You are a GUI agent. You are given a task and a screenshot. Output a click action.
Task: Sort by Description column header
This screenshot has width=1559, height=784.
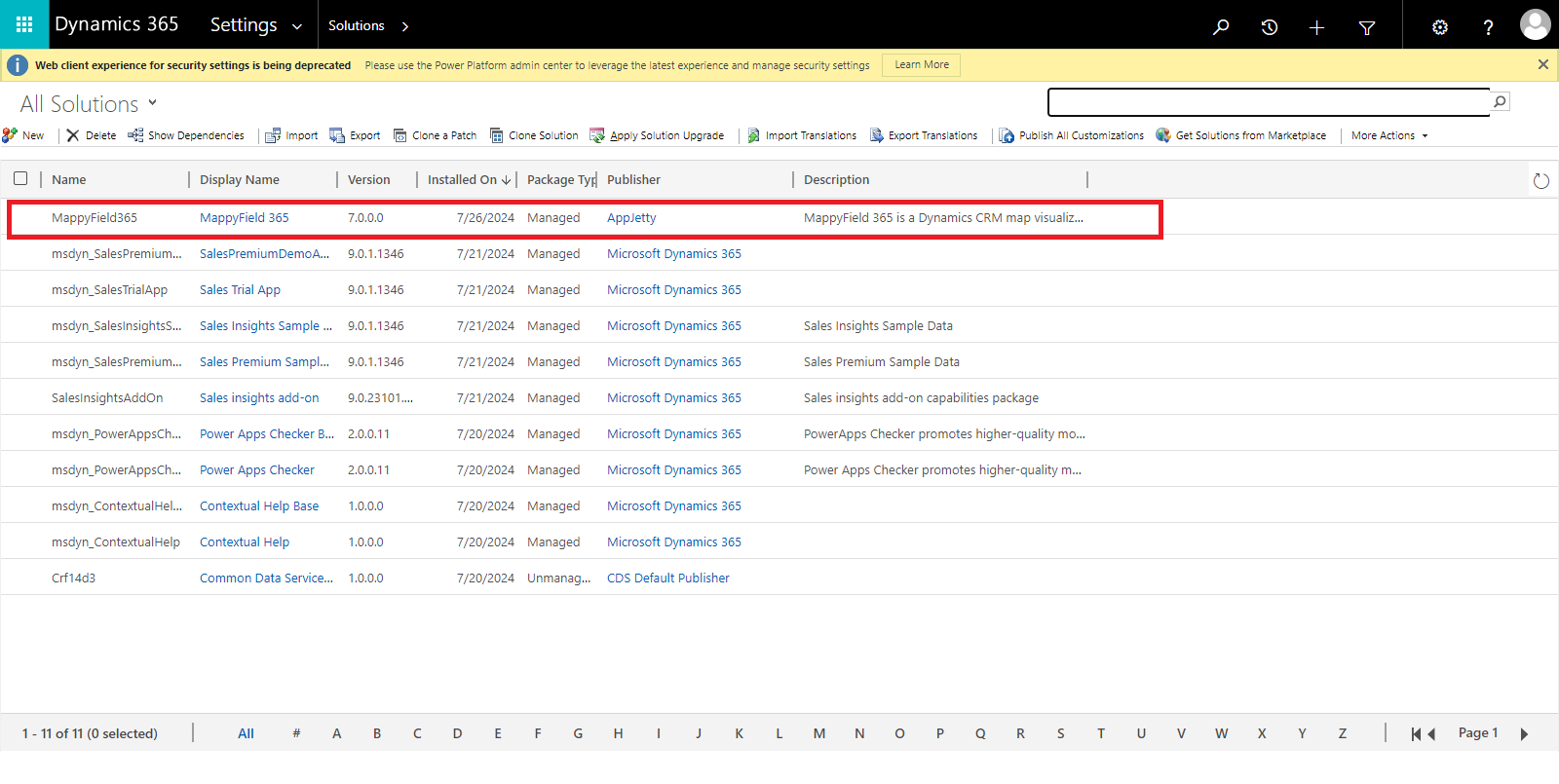(x=837, y=179)
